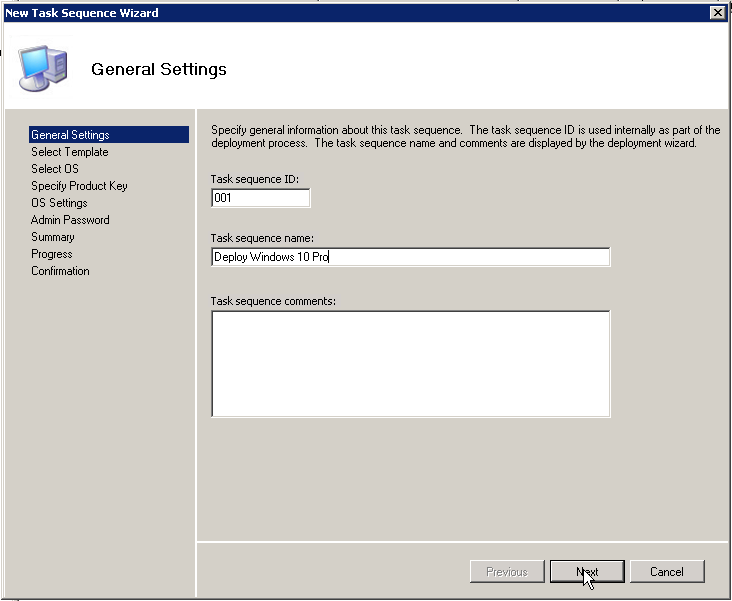Click the window title bar text
This screenshot has height=601, width=732.
(82, 12)
